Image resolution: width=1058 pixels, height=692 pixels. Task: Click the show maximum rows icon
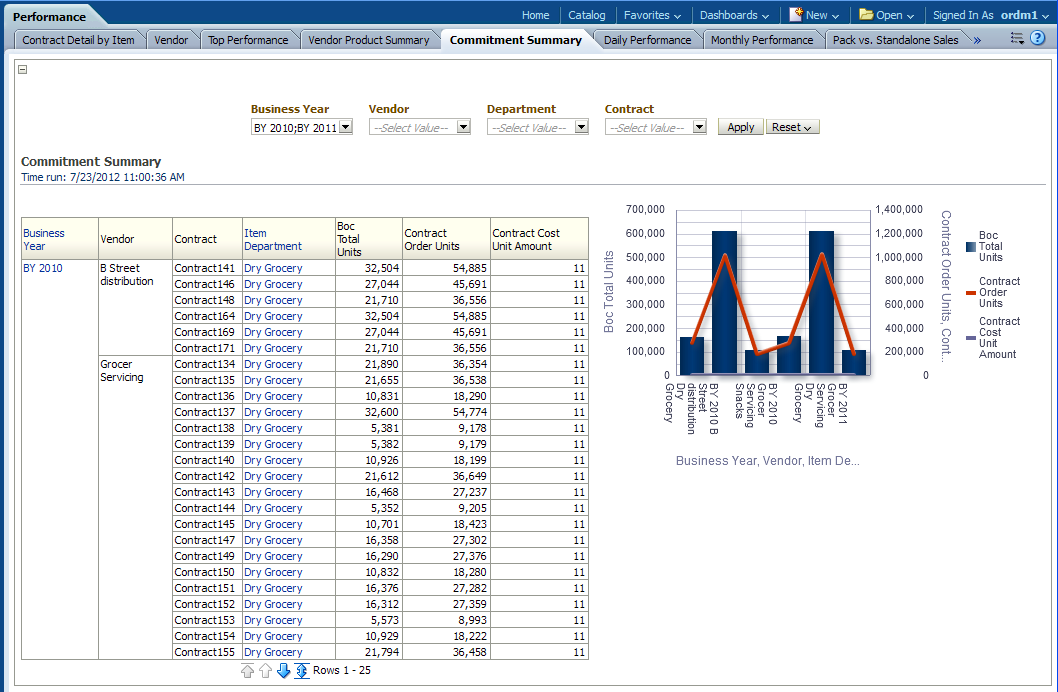tap(301, 670)
